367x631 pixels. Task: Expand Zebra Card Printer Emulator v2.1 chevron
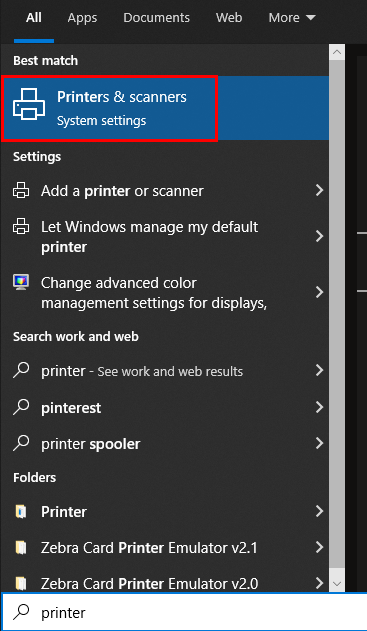[x=319, y=547]
